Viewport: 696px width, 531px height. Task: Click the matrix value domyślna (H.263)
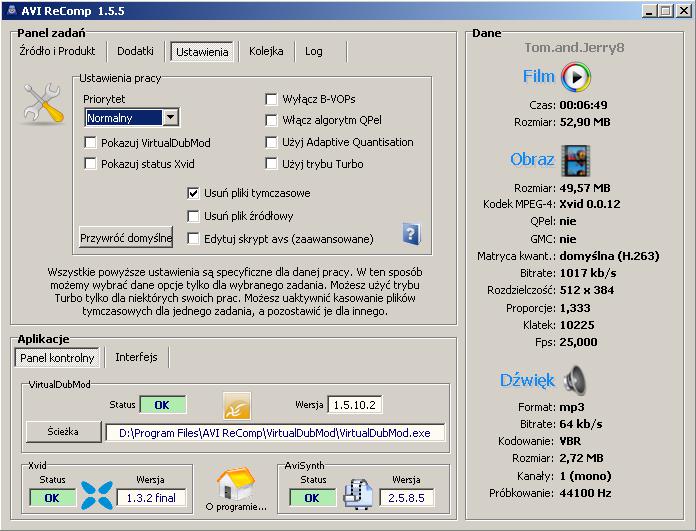click(x=609, y=256)
